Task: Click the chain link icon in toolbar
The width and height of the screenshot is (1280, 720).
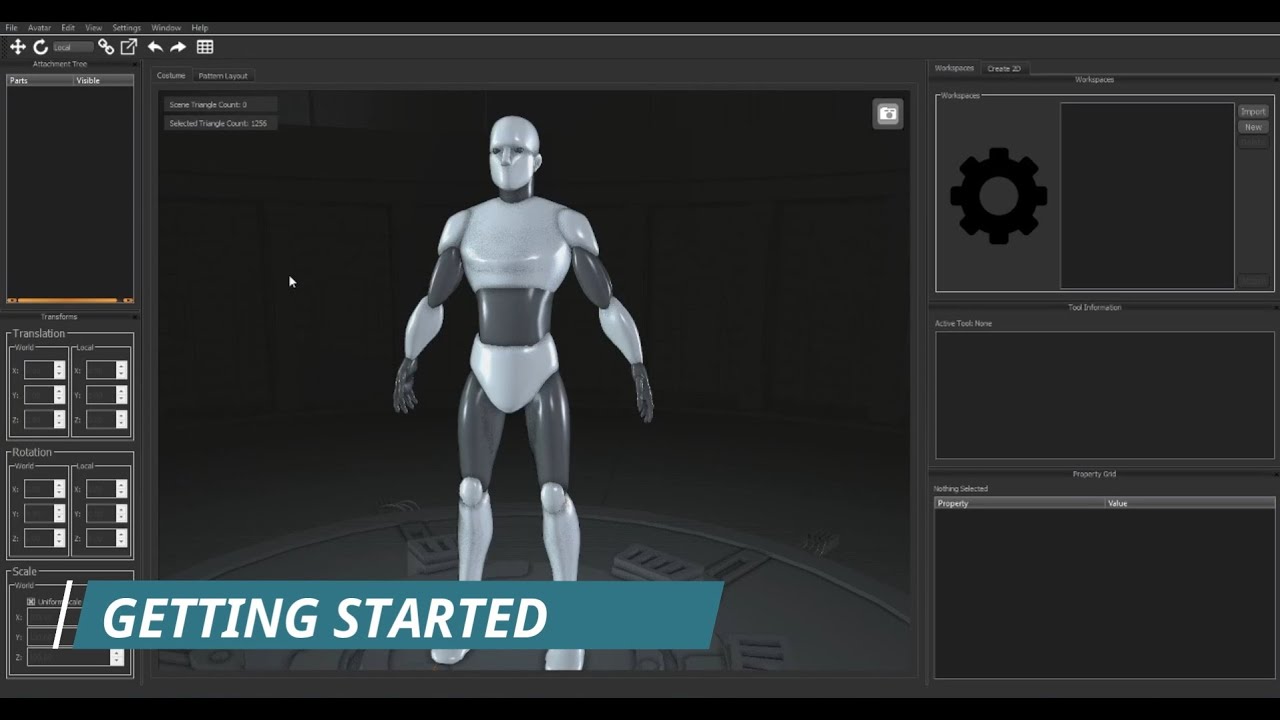Action: point(106,47)
